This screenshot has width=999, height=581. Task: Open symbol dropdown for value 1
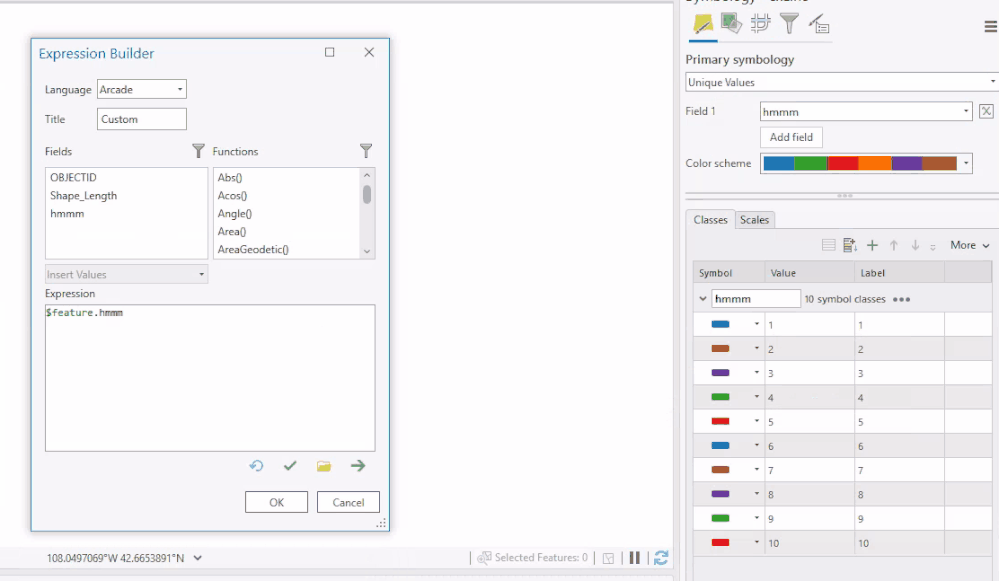(x=757, y=324)
